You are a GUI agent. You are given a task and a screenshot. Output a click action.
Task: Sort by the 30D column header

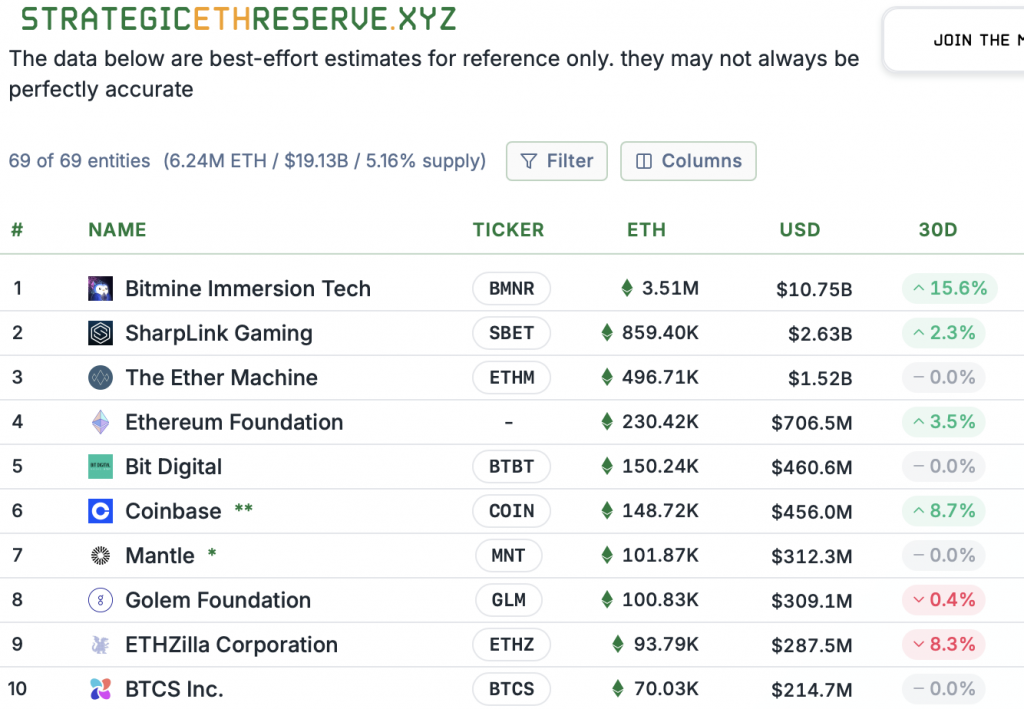937,229
